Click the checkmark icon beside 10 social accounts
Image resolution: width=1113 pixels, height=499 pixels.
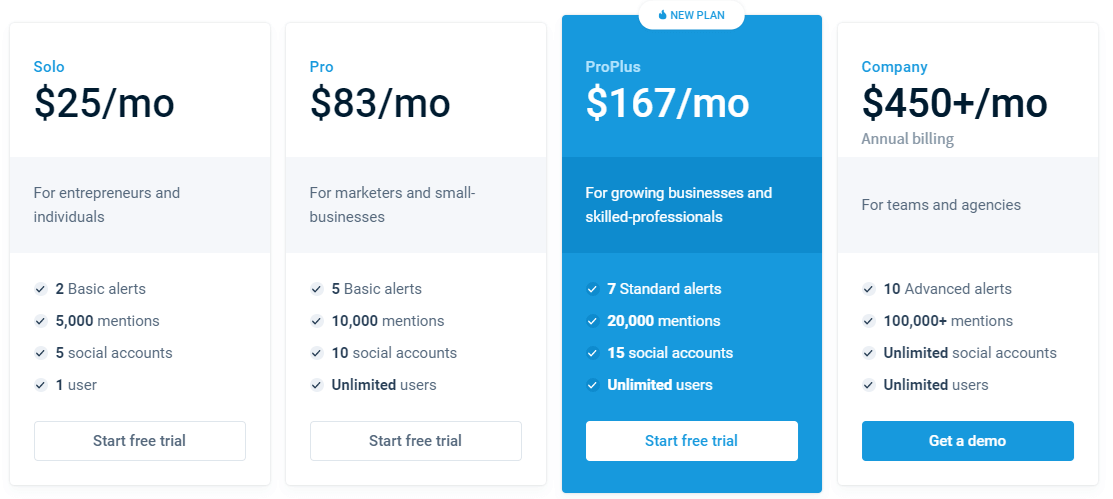pyautogui.click(x=317, y=353)
